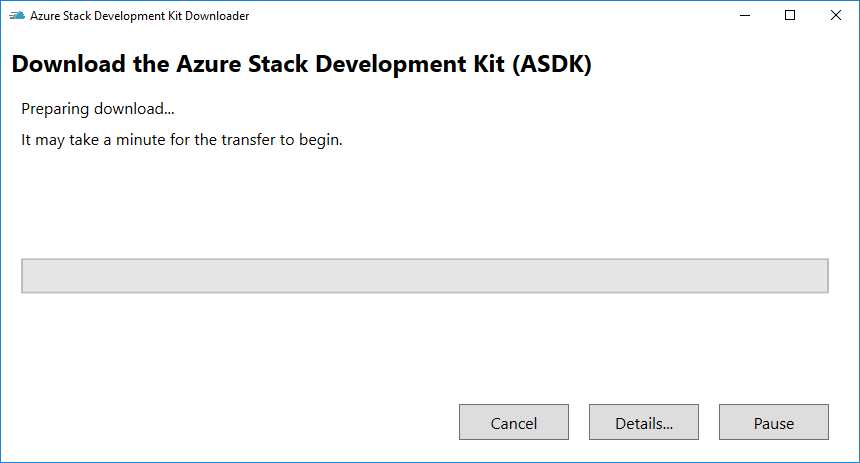Close the Downloader window with the X
Image resolution: width=860 pixels, height=463 pixels.
point(835,15)
